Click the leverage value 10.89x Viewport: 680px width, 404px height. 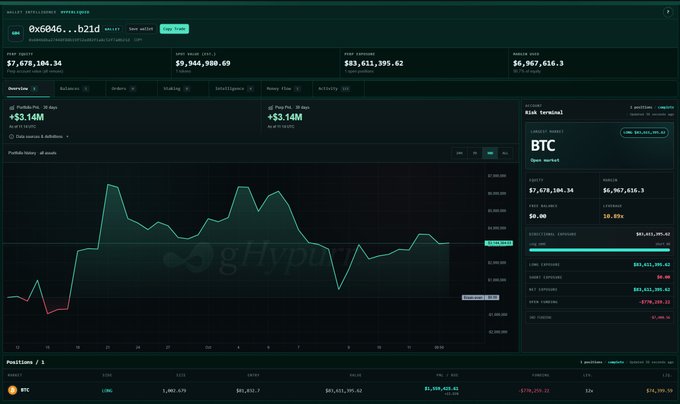[613, 216]
